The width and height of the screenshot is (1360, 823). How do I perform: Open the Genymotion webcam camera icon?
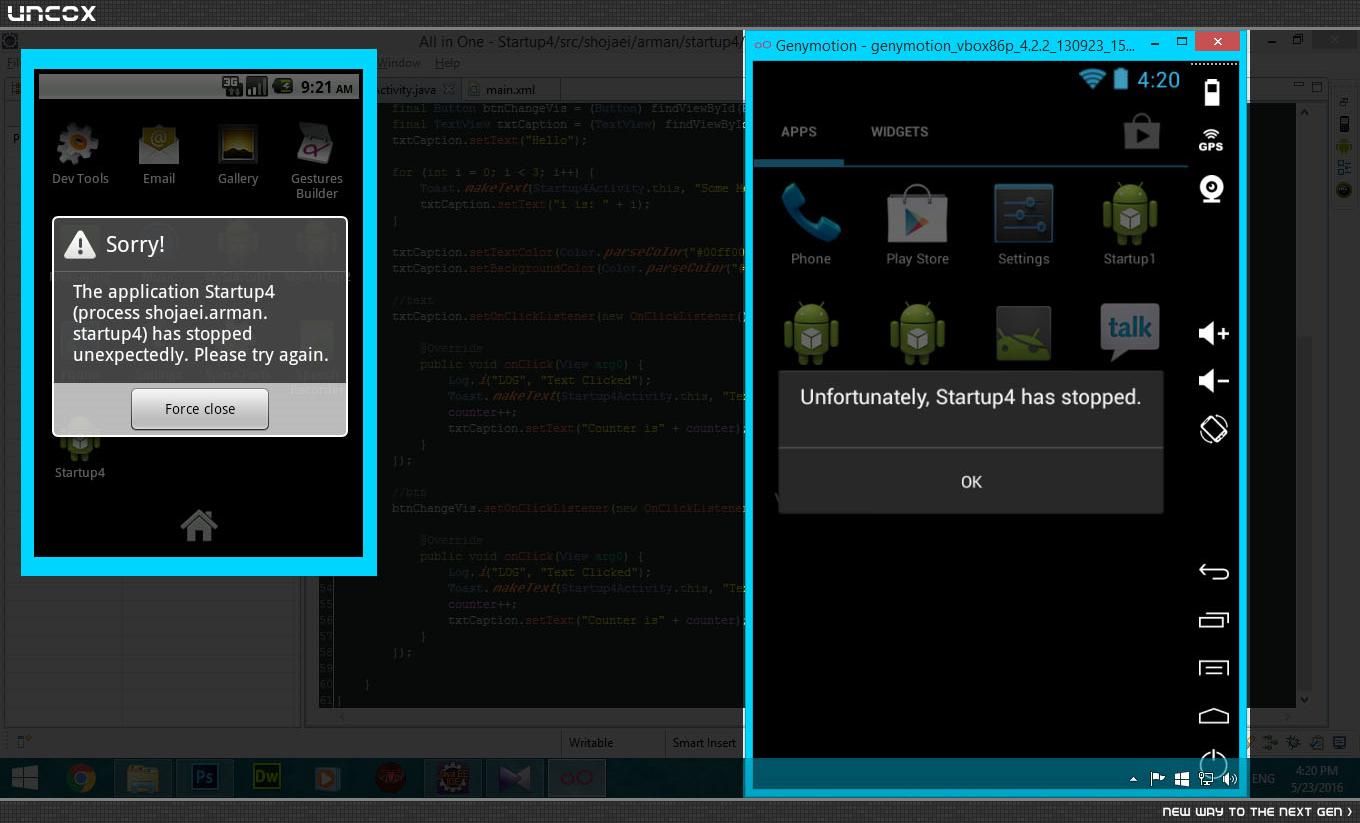(x=1212, y=188)
